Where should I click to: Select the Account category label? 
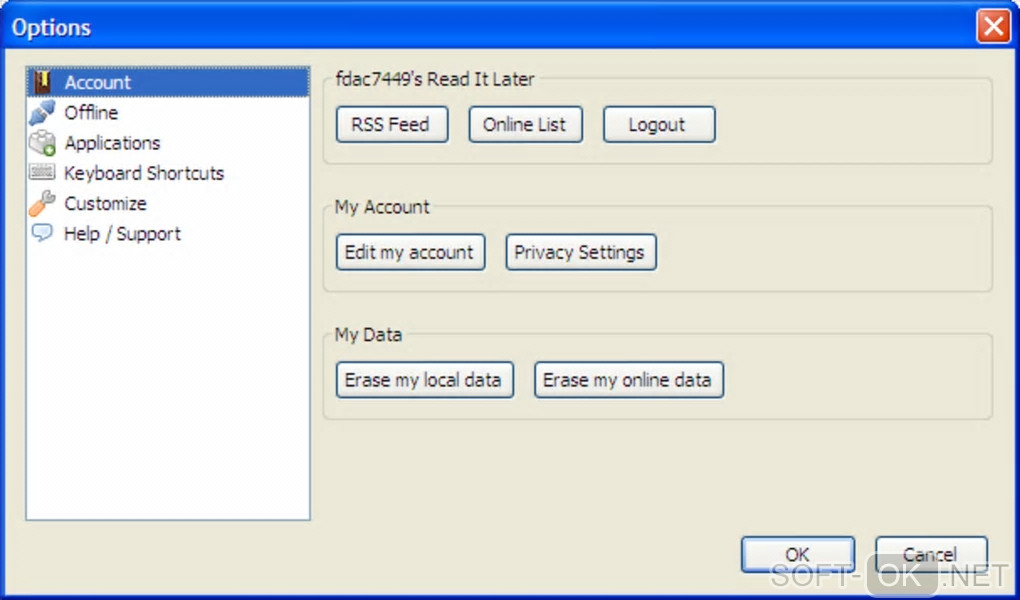(98, 83)
